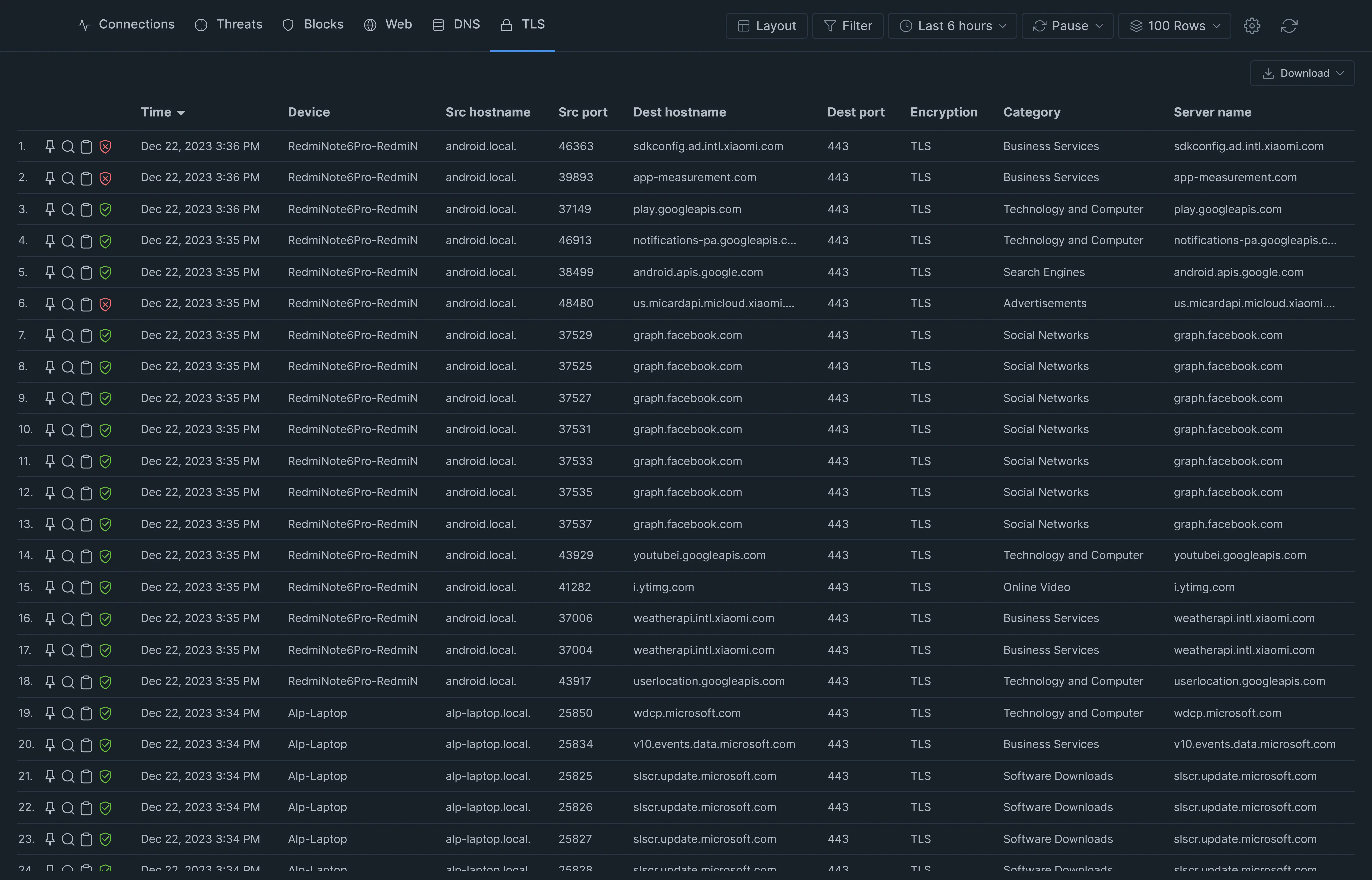Select the TLS tab
Viewport: 1372px width, 880px height.
coord(522,25)
